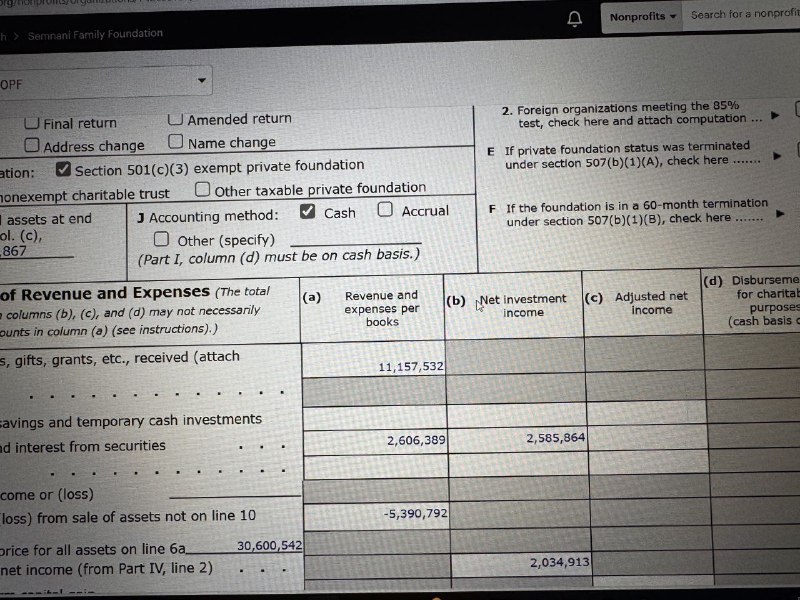This screenshot has height=600, width=800.
Task: Tick the Amended return checkbox
Action: (x=175, y=119)
